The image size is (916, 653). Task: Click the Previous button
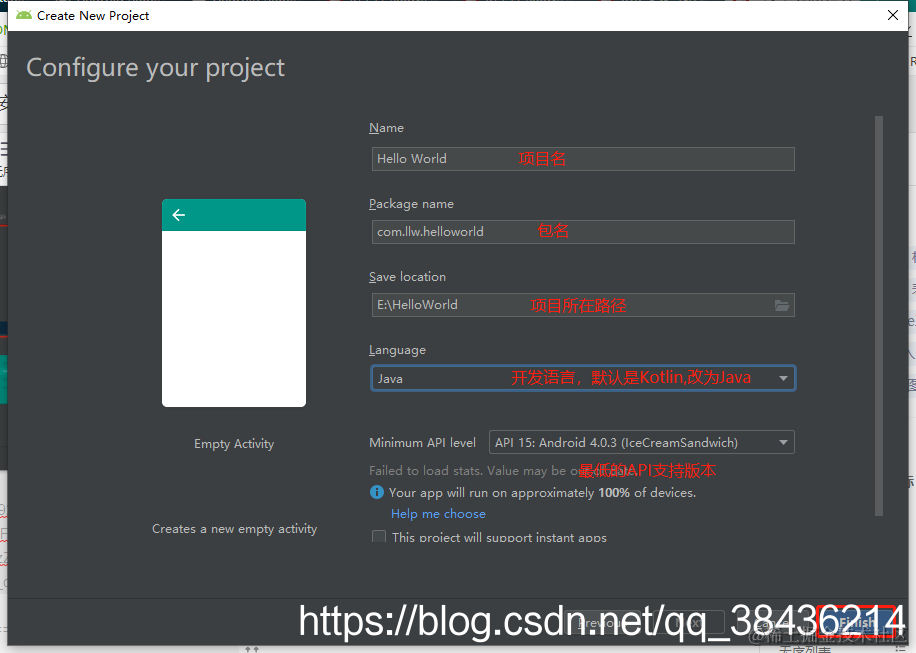(x=602, y=623)
